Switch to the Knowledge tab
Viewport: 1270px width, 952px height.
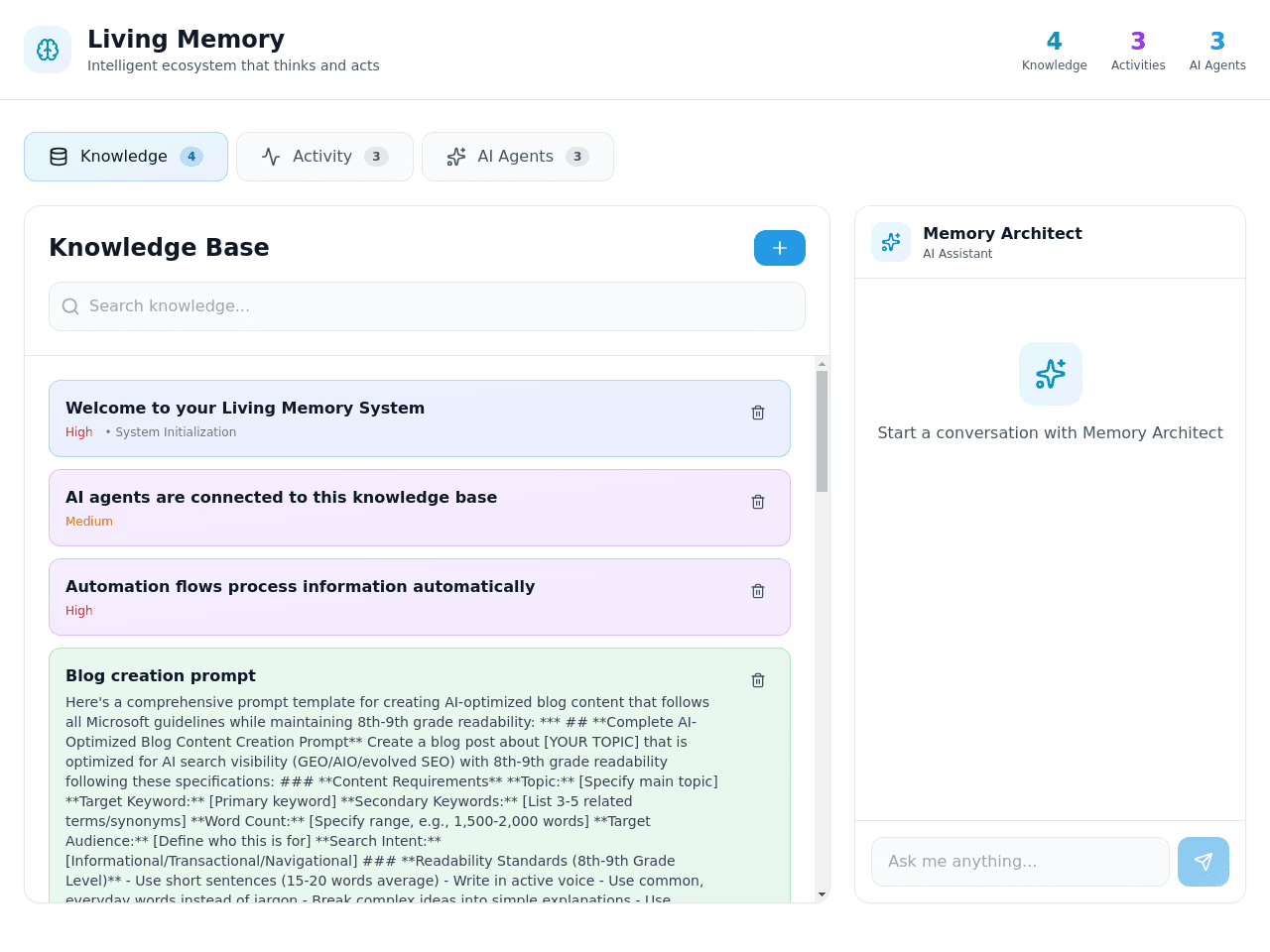[x=126, y=157]
